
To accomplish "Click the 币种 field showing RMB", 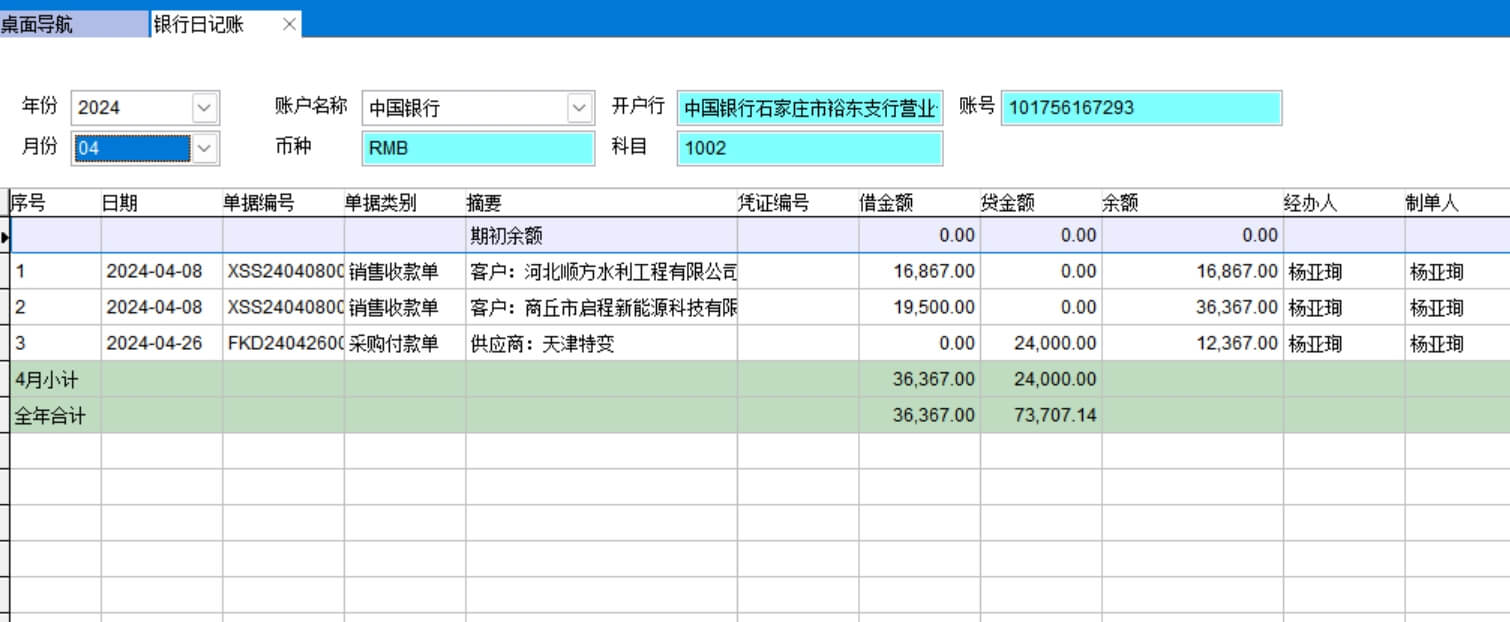I will (x=478, y=149).
